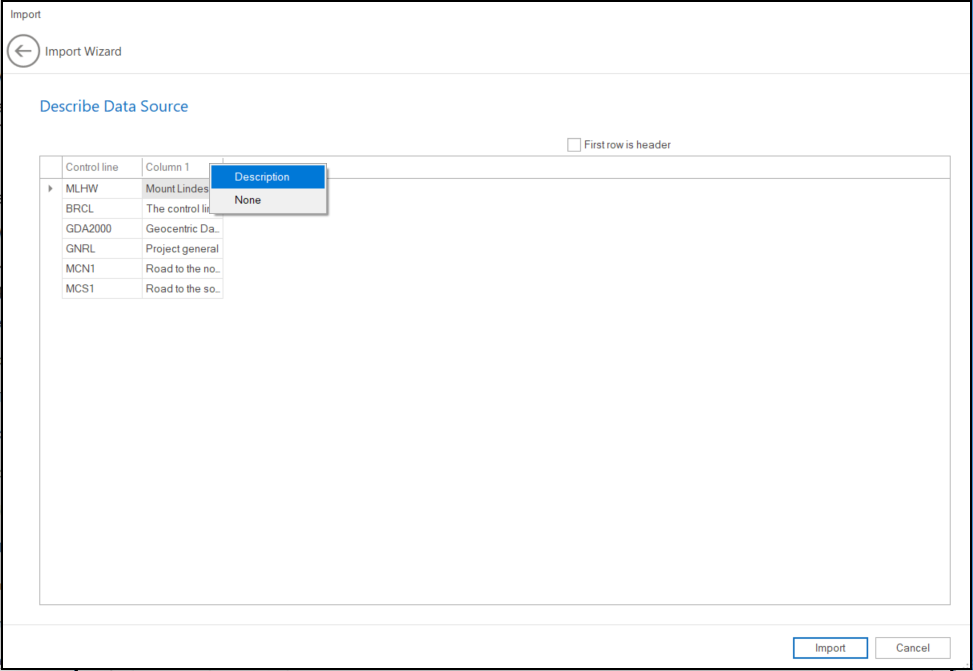Select the MLHW control line cell

(x=101, y=188)
